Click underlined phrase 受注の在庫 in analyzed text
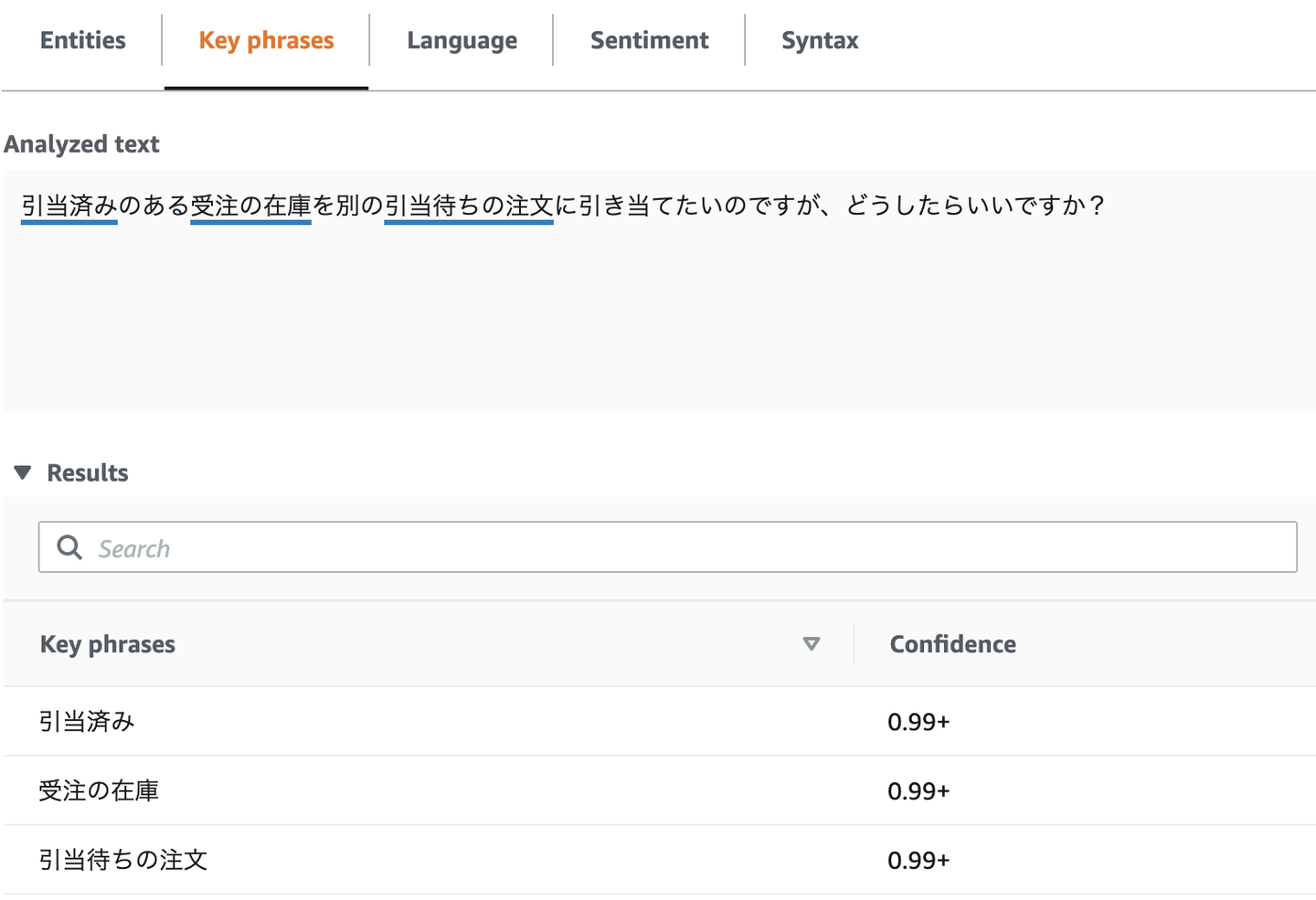 pyautogui.click(x=250, y=206)
